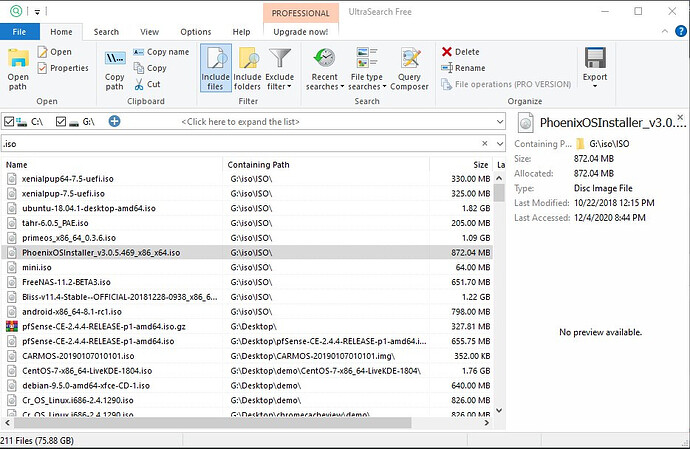Click the Upgrade now! button

point(301,32)
